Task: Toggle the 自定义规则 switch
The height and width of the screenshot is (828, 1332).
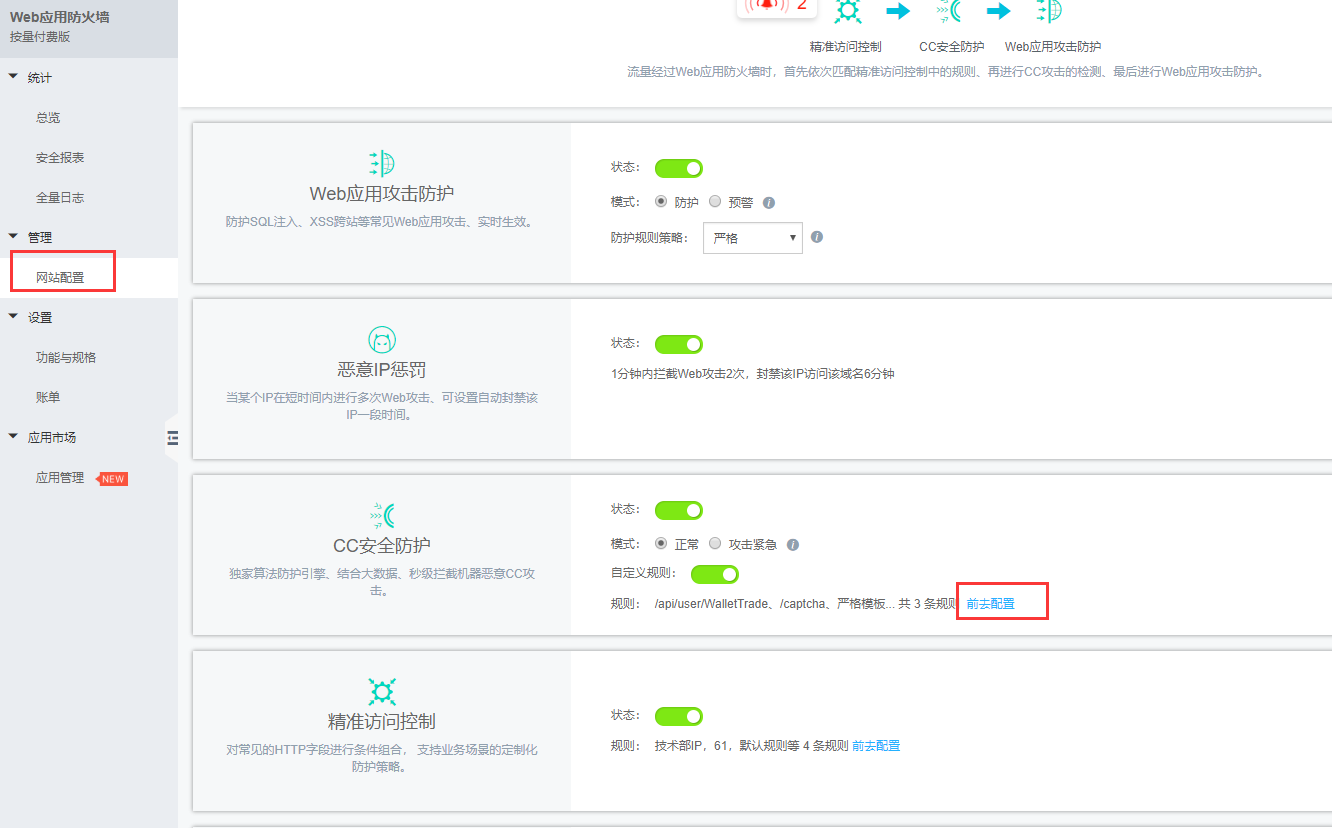Action: click(715, 574)
